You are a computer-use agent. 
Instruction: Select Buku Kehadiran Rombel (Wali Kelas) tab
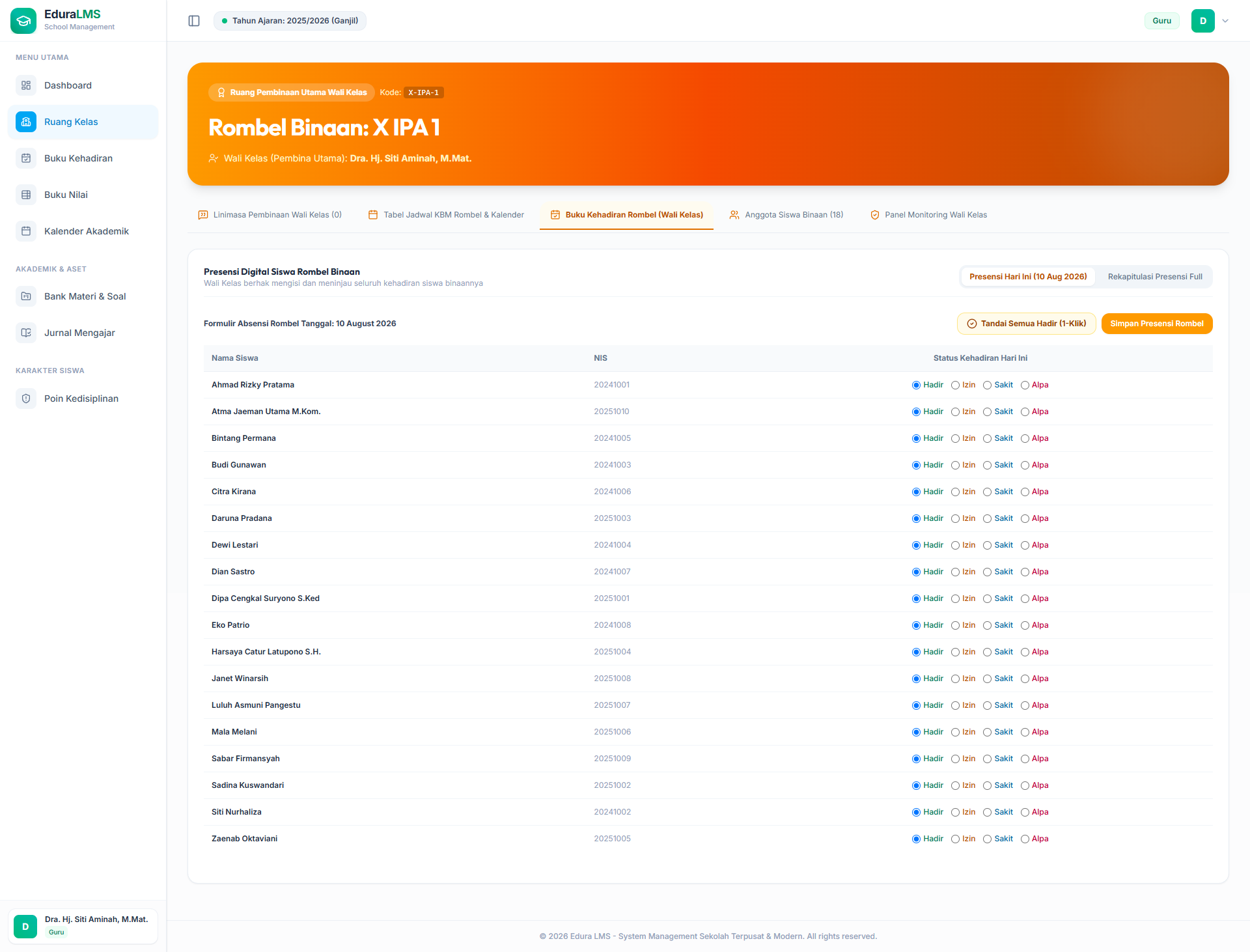[626, 215]
